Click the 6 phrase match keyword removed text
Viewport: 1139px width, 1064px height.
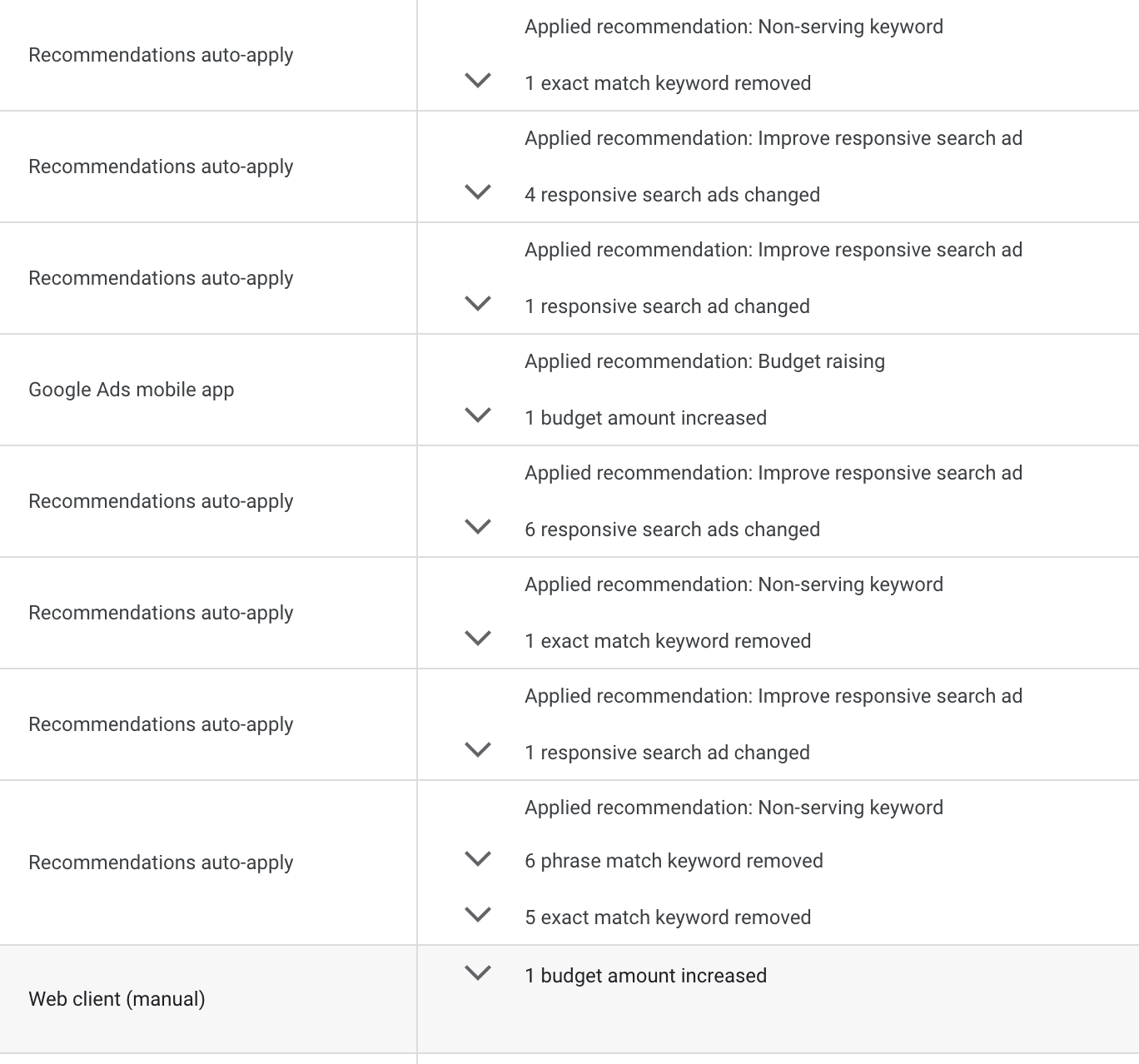[x=674, y=860]
